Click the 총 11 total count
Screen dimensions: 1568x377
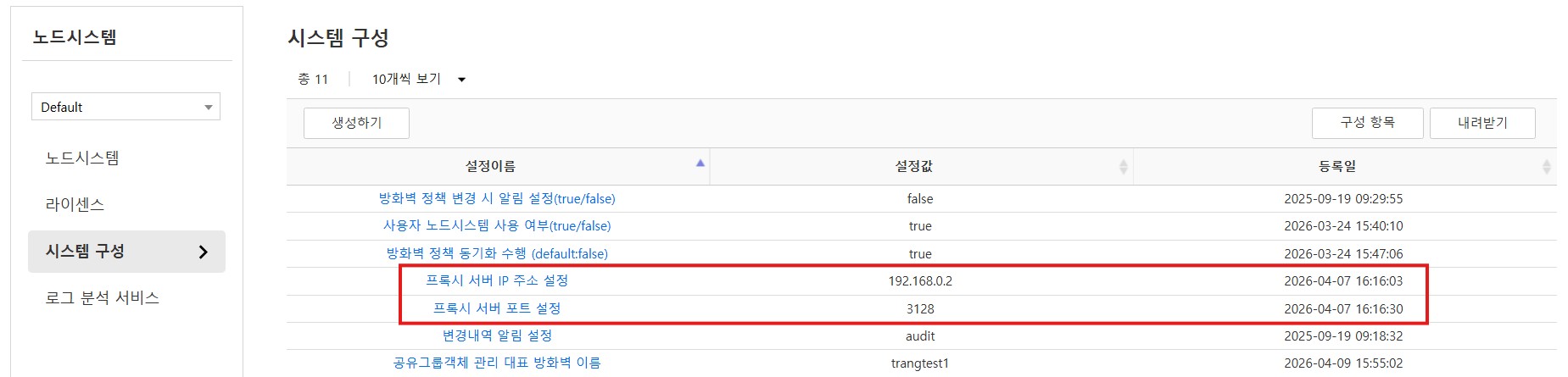pos(313,79)
